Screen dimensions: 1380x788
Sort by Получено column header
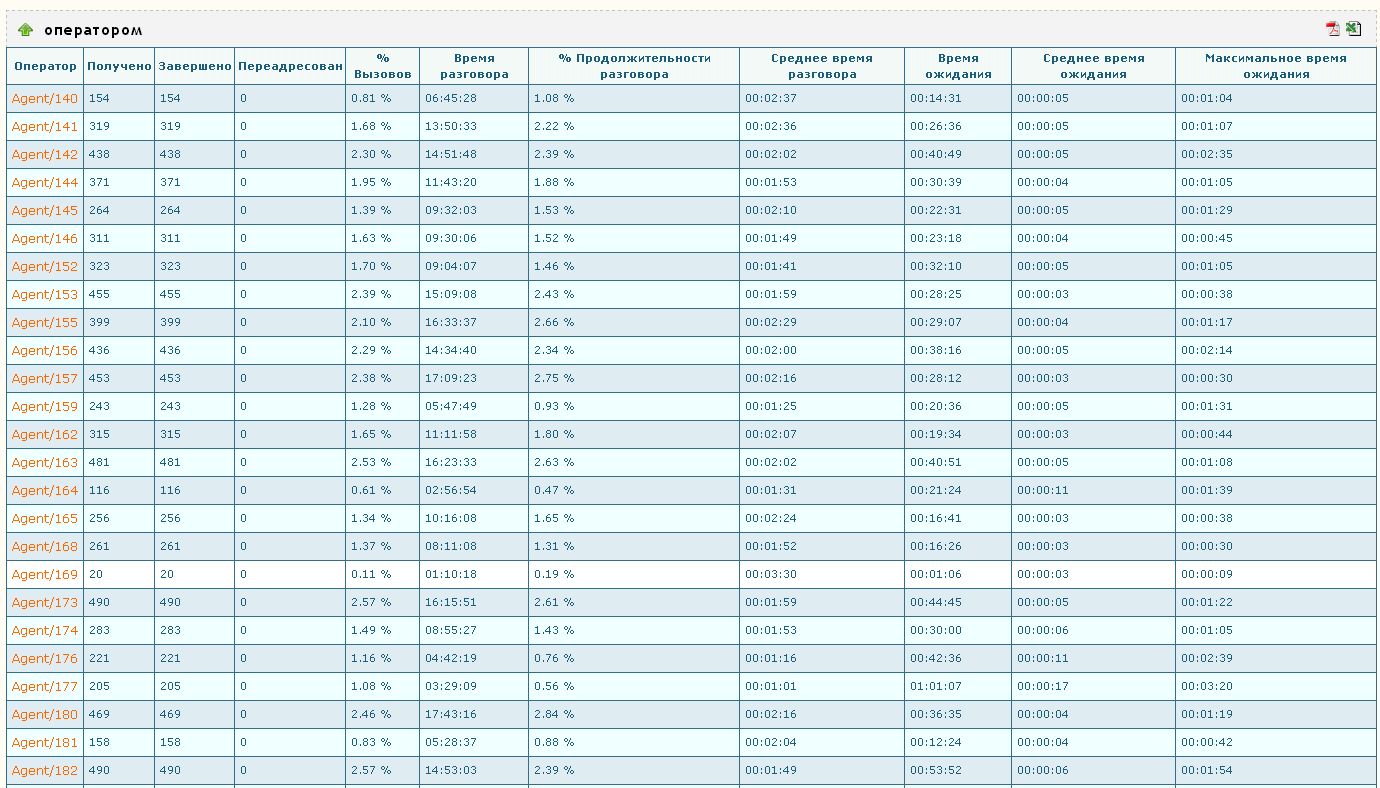119,66
